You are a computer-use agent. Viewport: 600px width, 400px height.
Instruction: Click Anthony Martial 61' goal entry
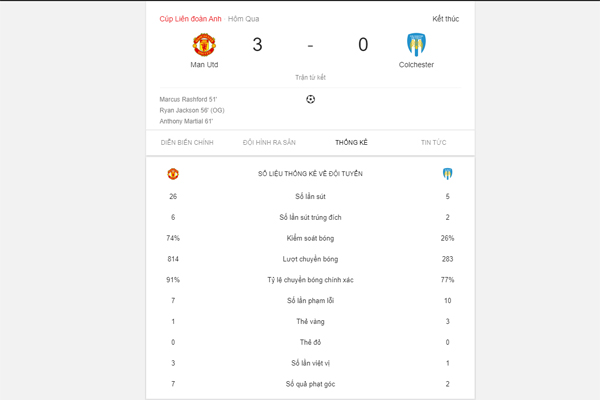coord(186,121)
